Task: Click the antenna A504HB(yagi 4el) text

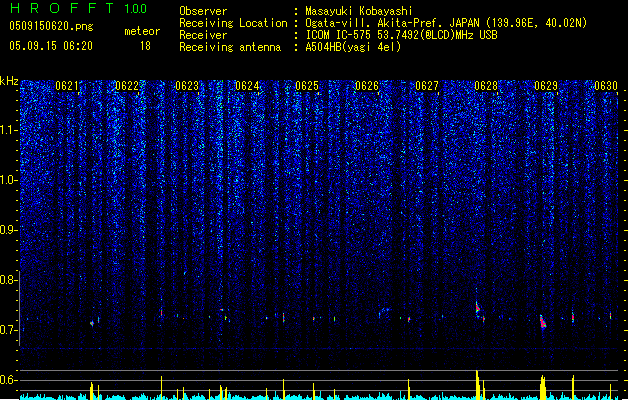Action: (x=353, y=47)
